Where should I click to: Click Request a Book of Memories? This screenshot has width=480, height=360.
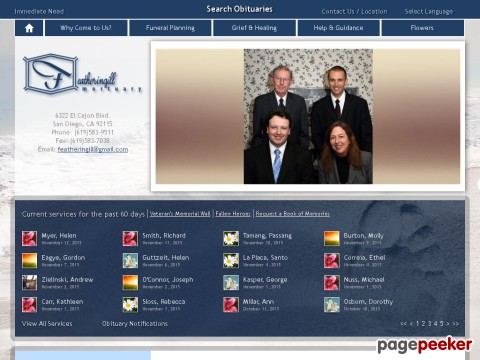(293, 214)
